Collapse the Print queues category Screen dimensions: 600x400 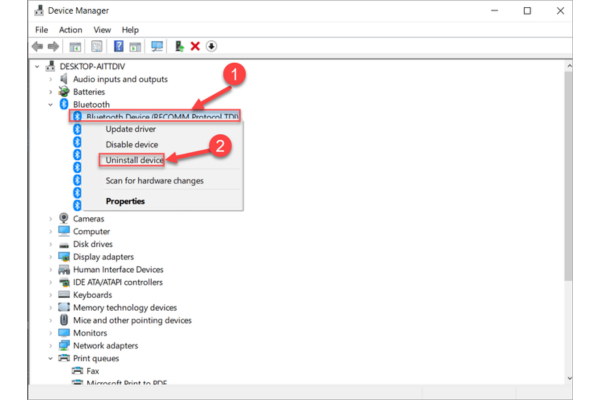pyautogui.click(x=51, y=358)
